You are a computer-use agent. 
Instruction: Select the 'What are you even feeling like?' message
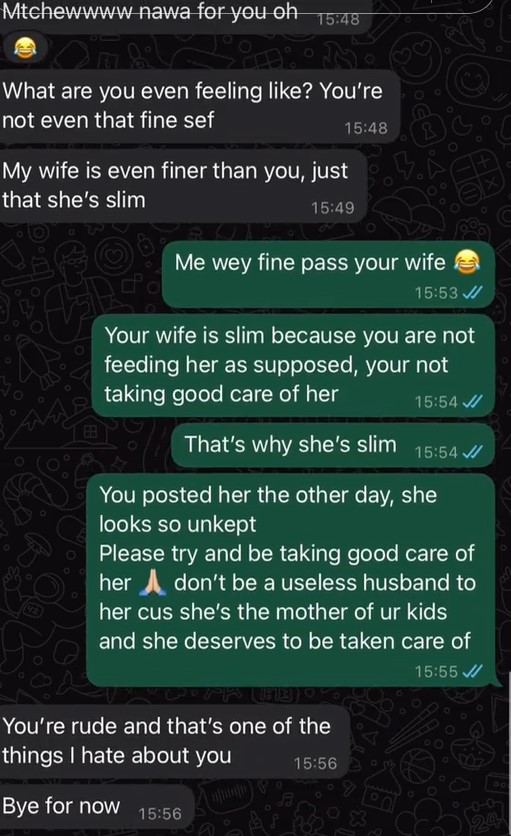pyautogui.click(x=199, y=107)
